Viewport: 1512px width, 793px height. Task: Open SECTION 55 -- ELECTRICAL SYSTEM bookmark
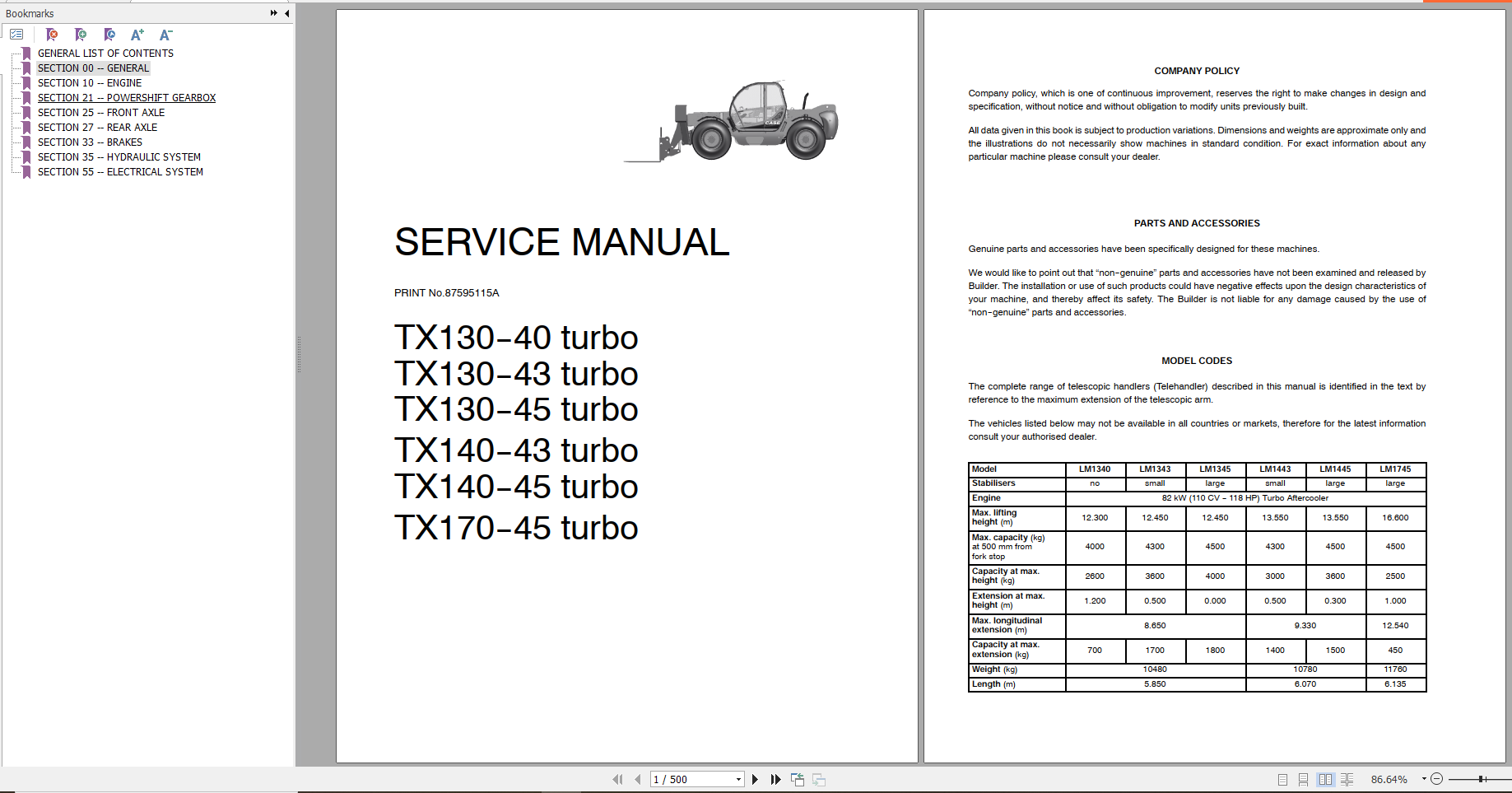click(x=120, y=172)
